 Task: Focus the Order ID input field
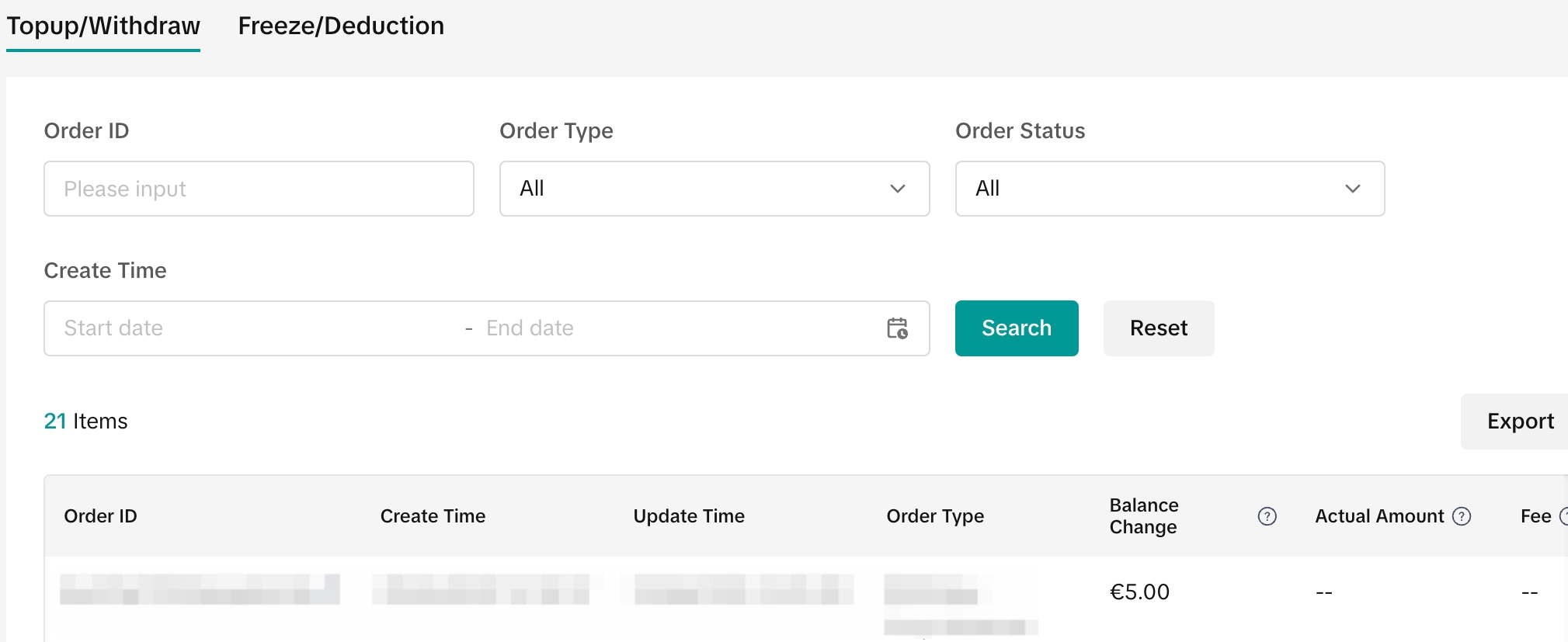click(259, 189)
